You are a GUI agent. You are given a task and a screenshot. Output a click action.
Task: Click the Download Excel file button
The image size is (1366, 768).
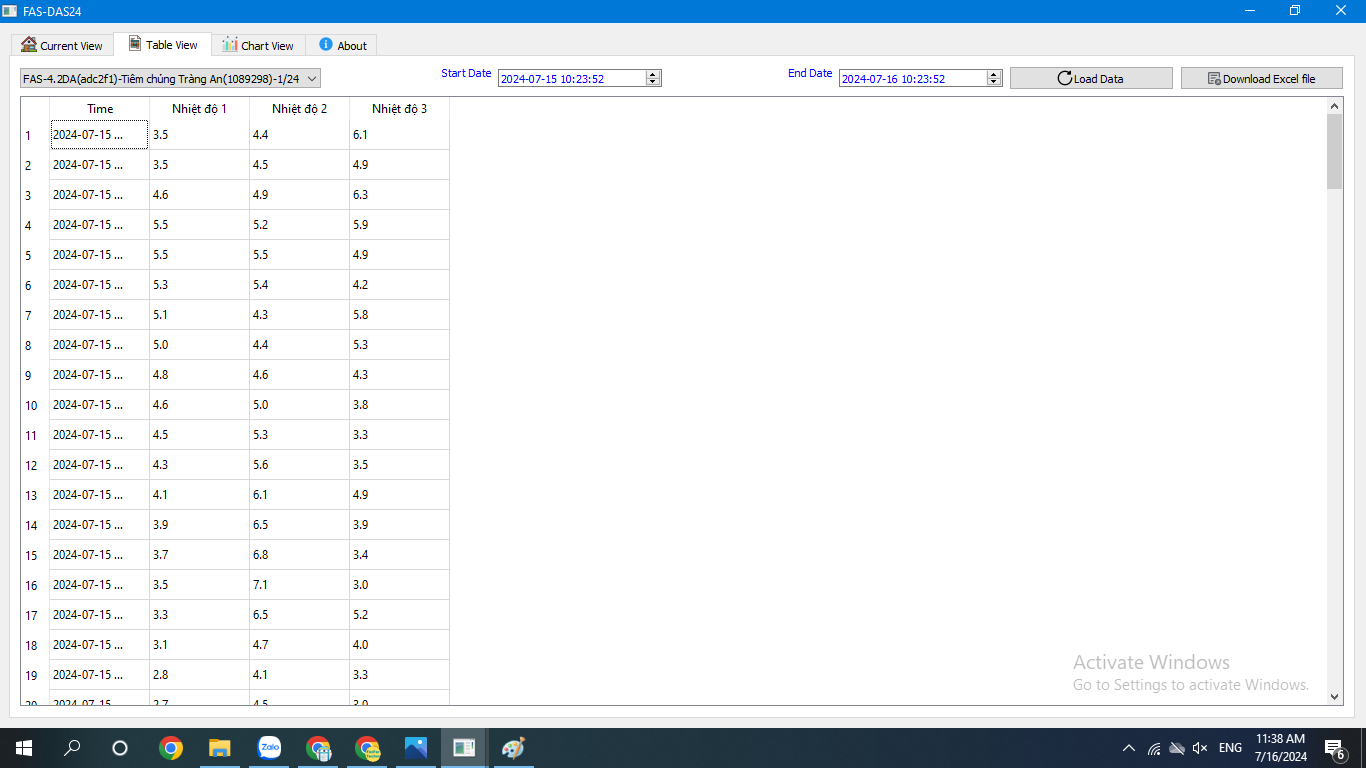click(1261, 78)
